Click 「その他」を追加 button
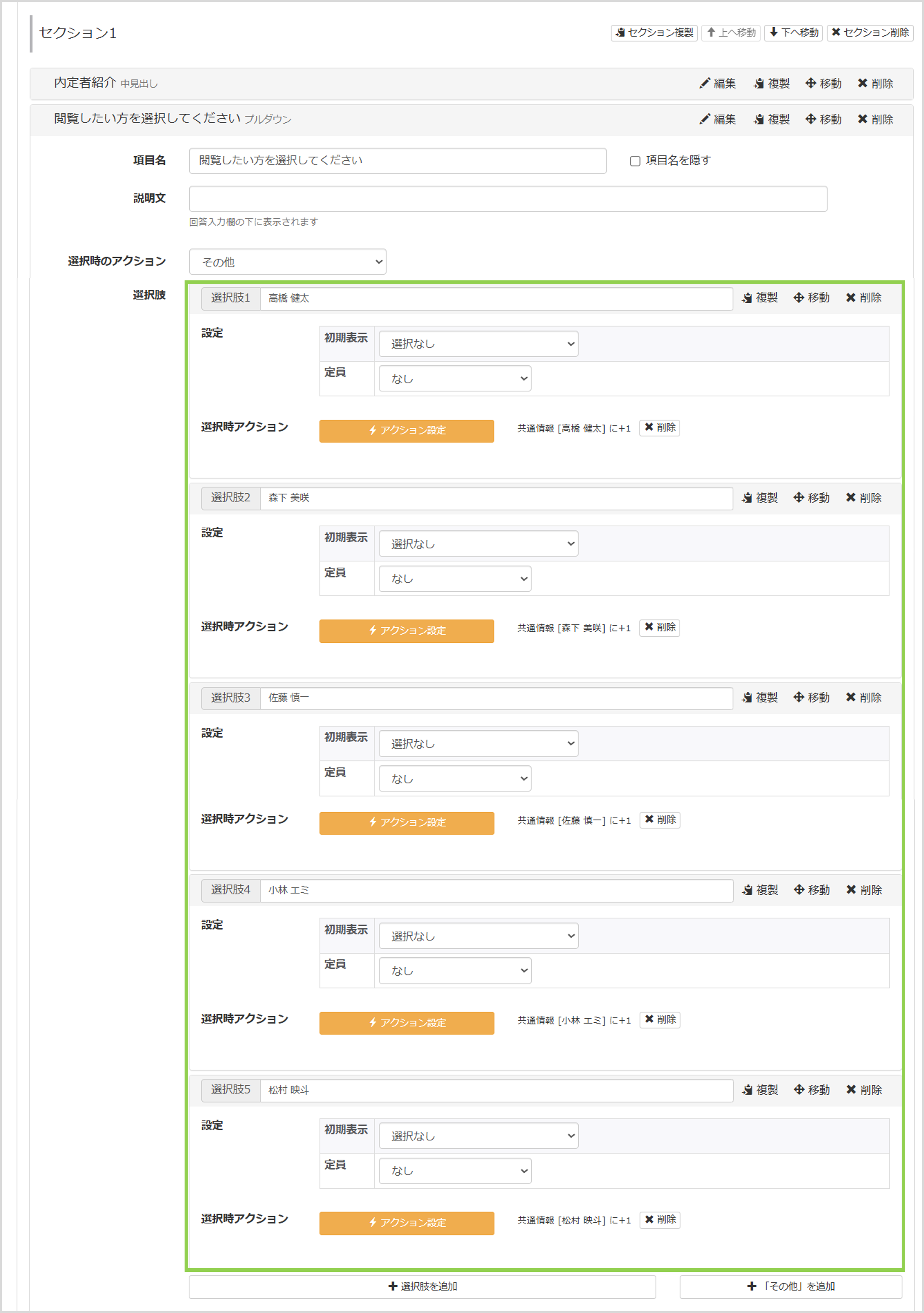 pyautogui.click(x=791, y=1286)
